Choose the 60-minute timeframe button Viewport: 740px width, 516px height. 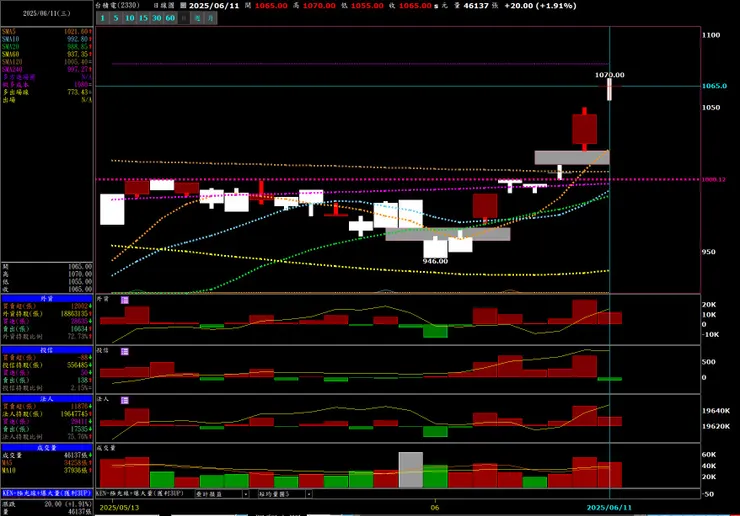click(170, 18)
